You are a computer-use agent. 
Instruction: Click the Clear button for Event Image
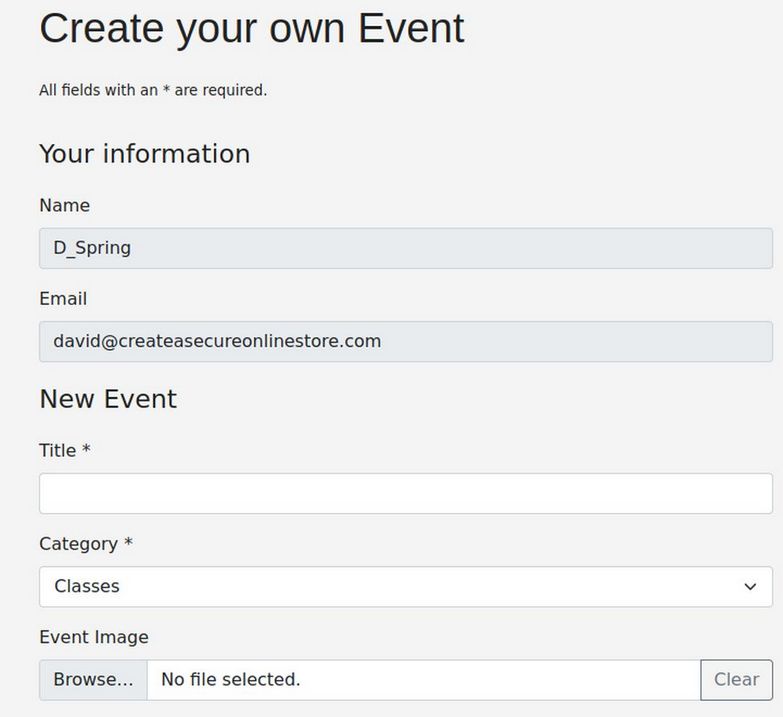pyautogui.click(x=736, y=680)
